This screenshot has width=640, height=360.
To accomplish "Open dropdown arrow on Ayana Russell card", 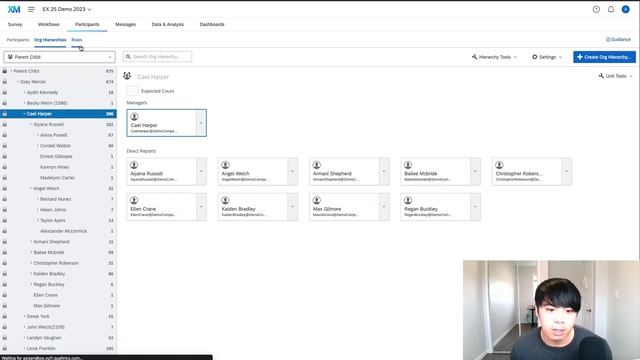I will (201, 171).
